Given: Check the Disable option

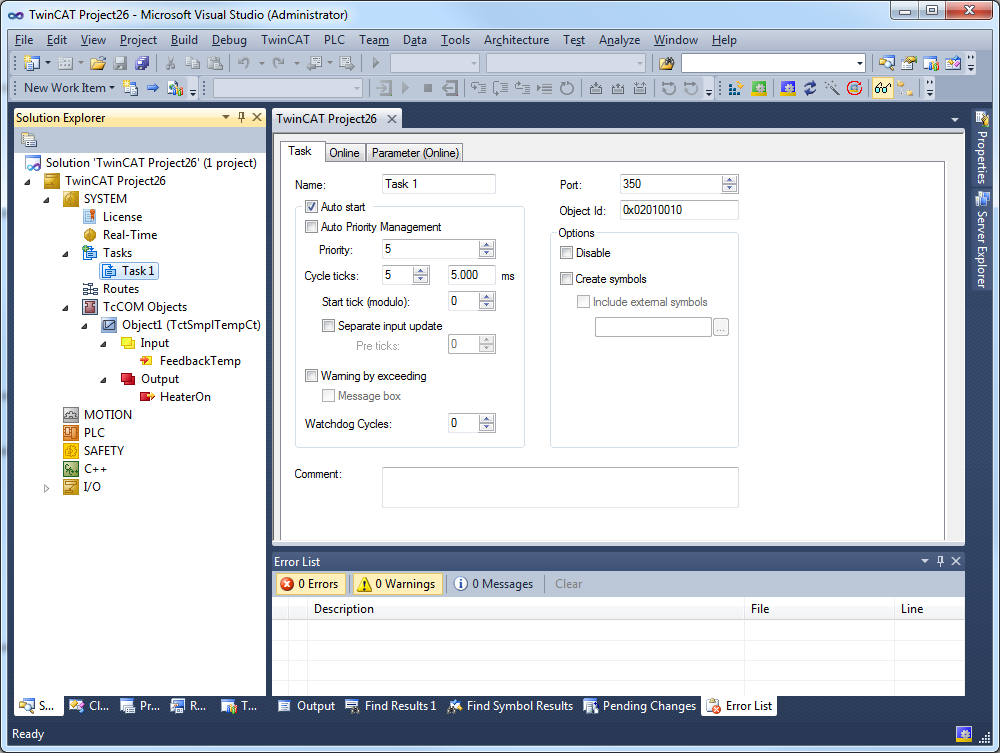Looking at the screenshot, I should coord(566,252).
